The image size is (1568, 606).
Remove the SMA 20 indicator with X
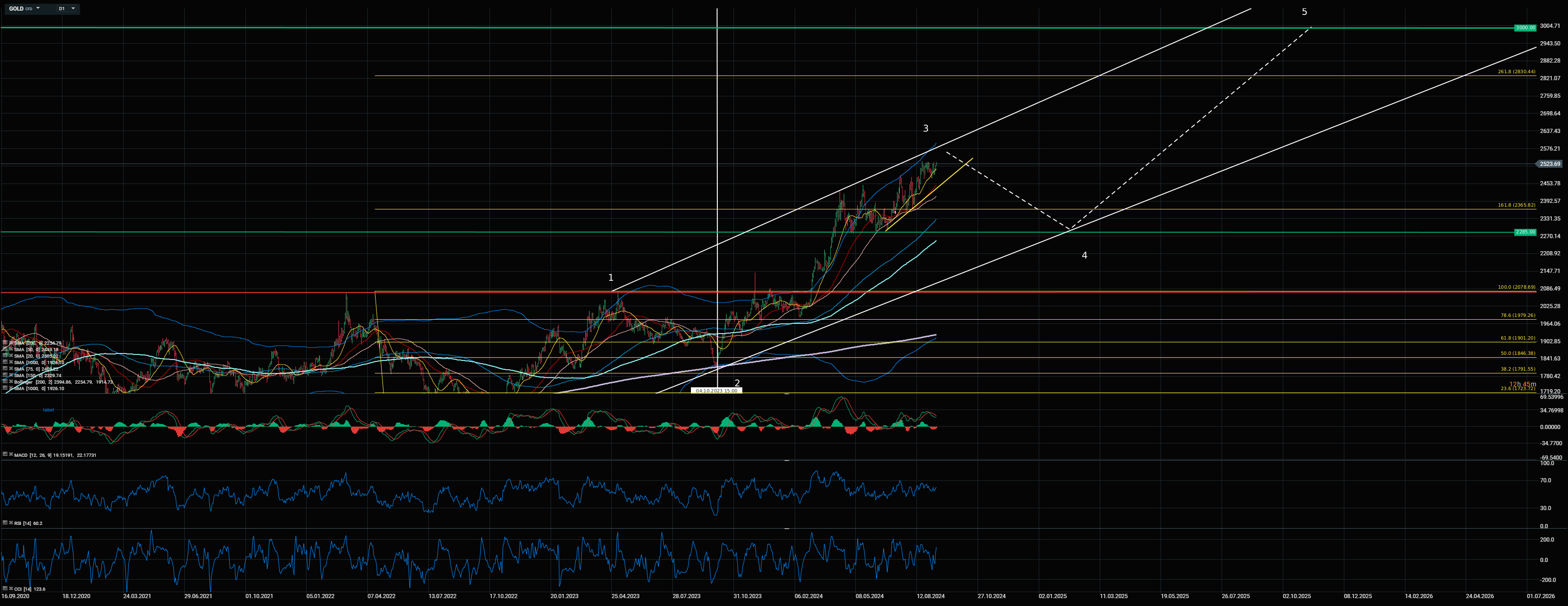(x=11, y=356)
